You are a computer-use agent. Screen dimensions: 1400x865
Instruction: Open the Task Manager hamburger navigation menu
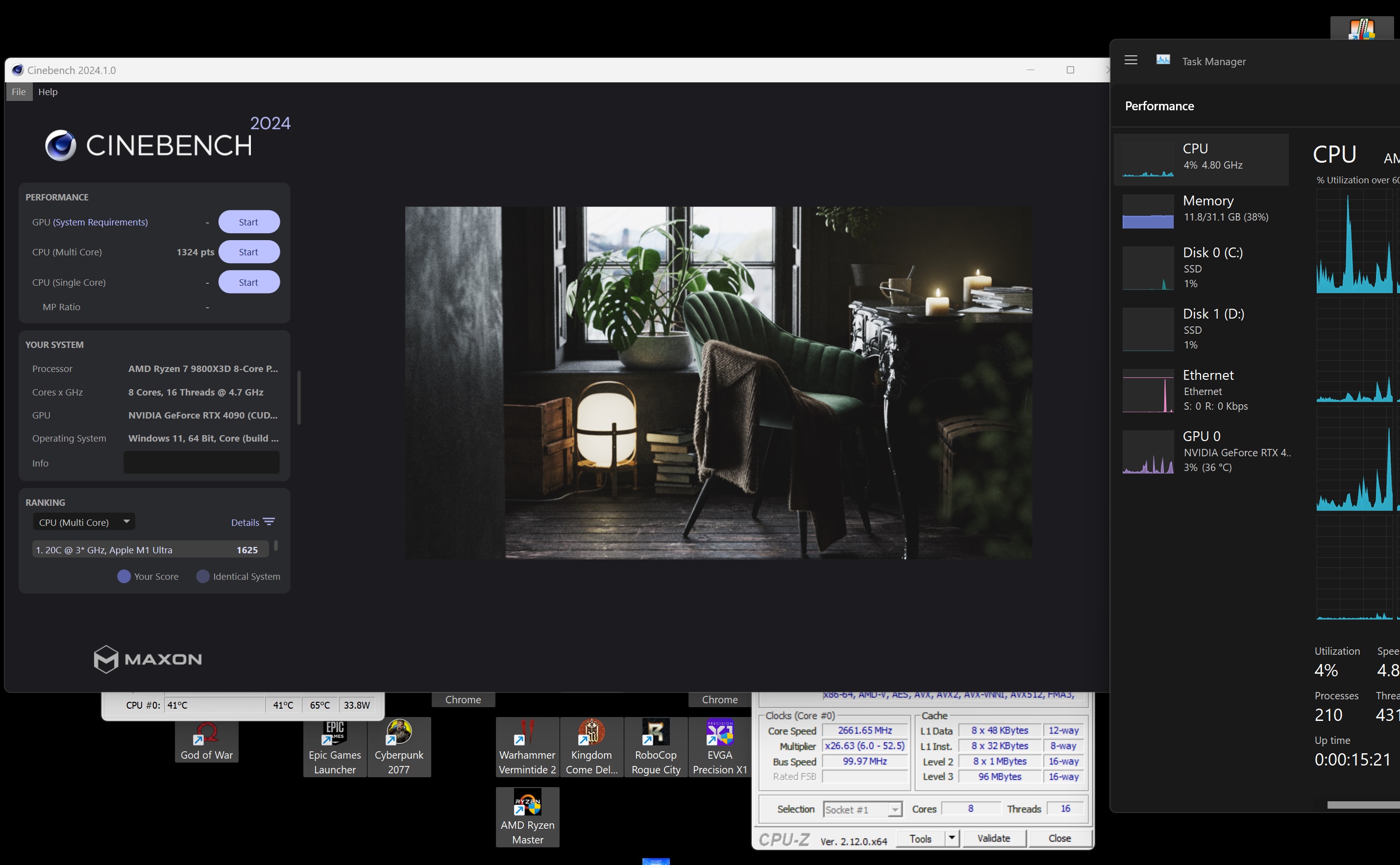(1130, 60)
